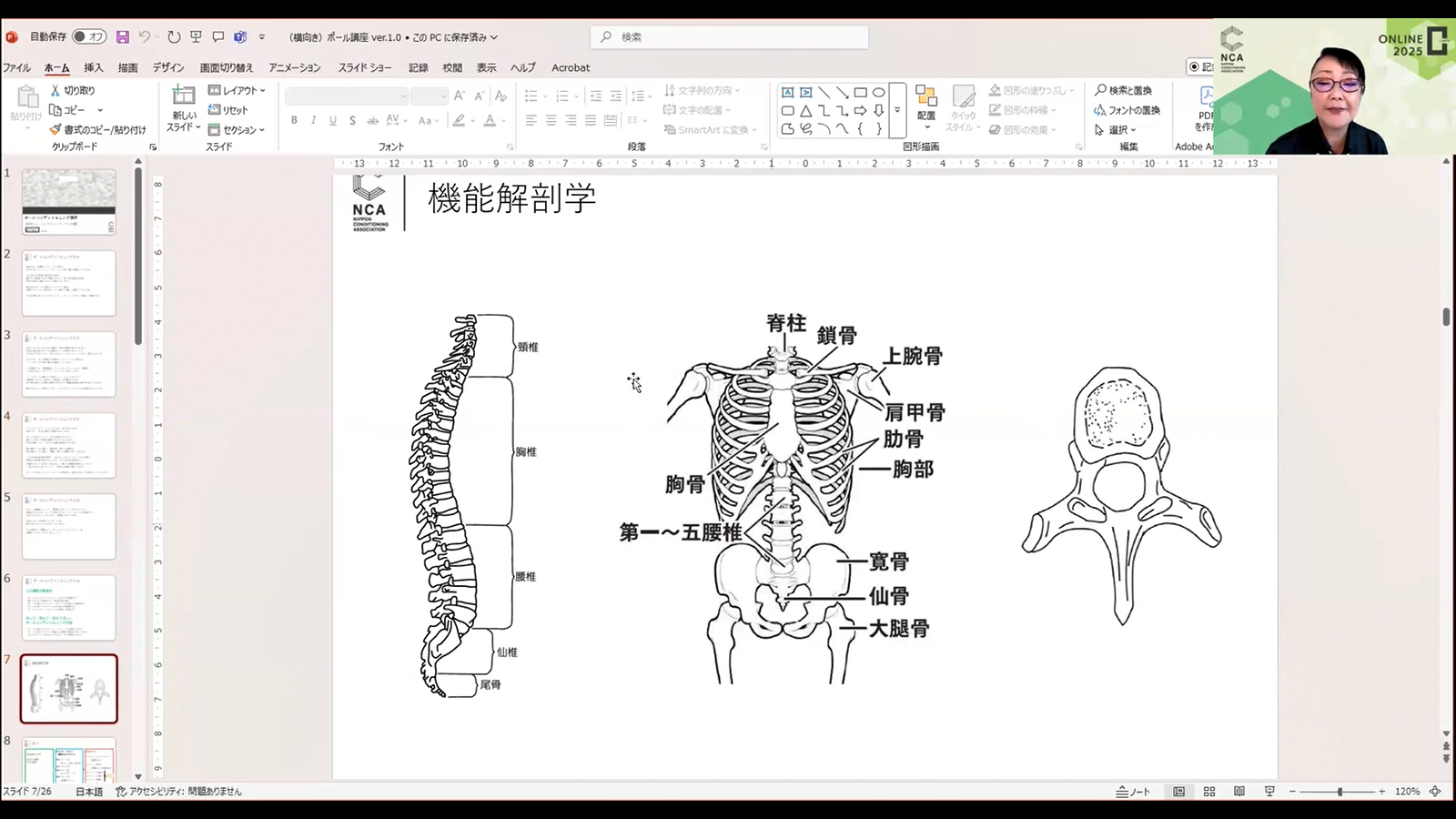Viewport: 1456px width, 819px height.
Task: Expand the Layout (レイアウト) dropdown
Action: coord(238,91)
